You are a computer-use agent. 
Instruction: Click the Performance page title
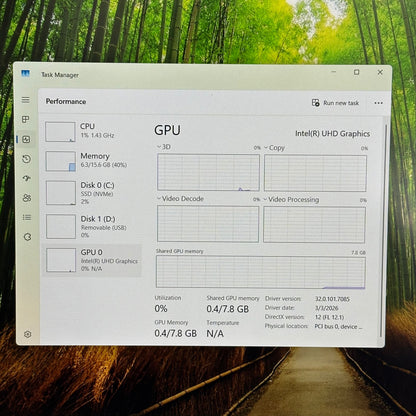pyautogui.click(x=66, y=101)
